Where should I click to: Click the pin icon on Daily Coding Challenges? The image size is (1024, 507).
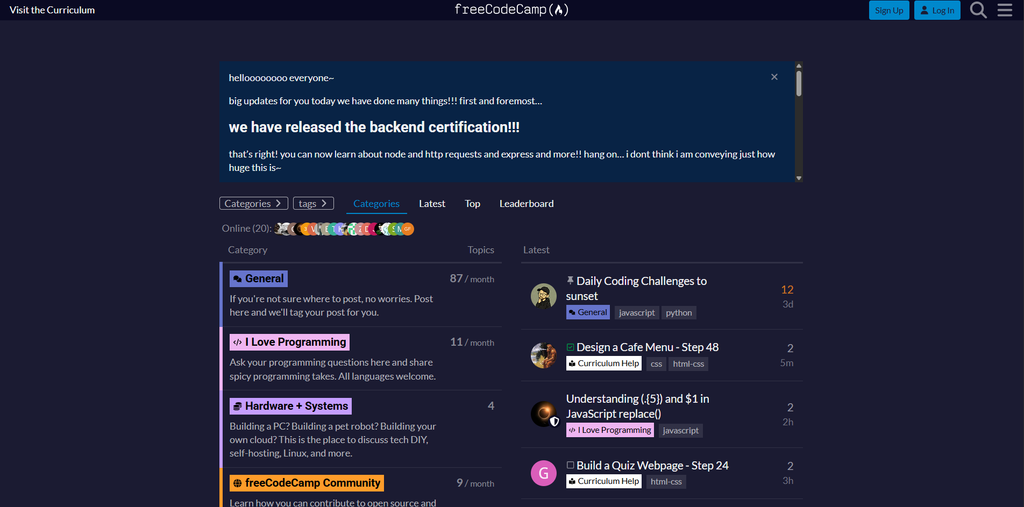pos(570,281)
